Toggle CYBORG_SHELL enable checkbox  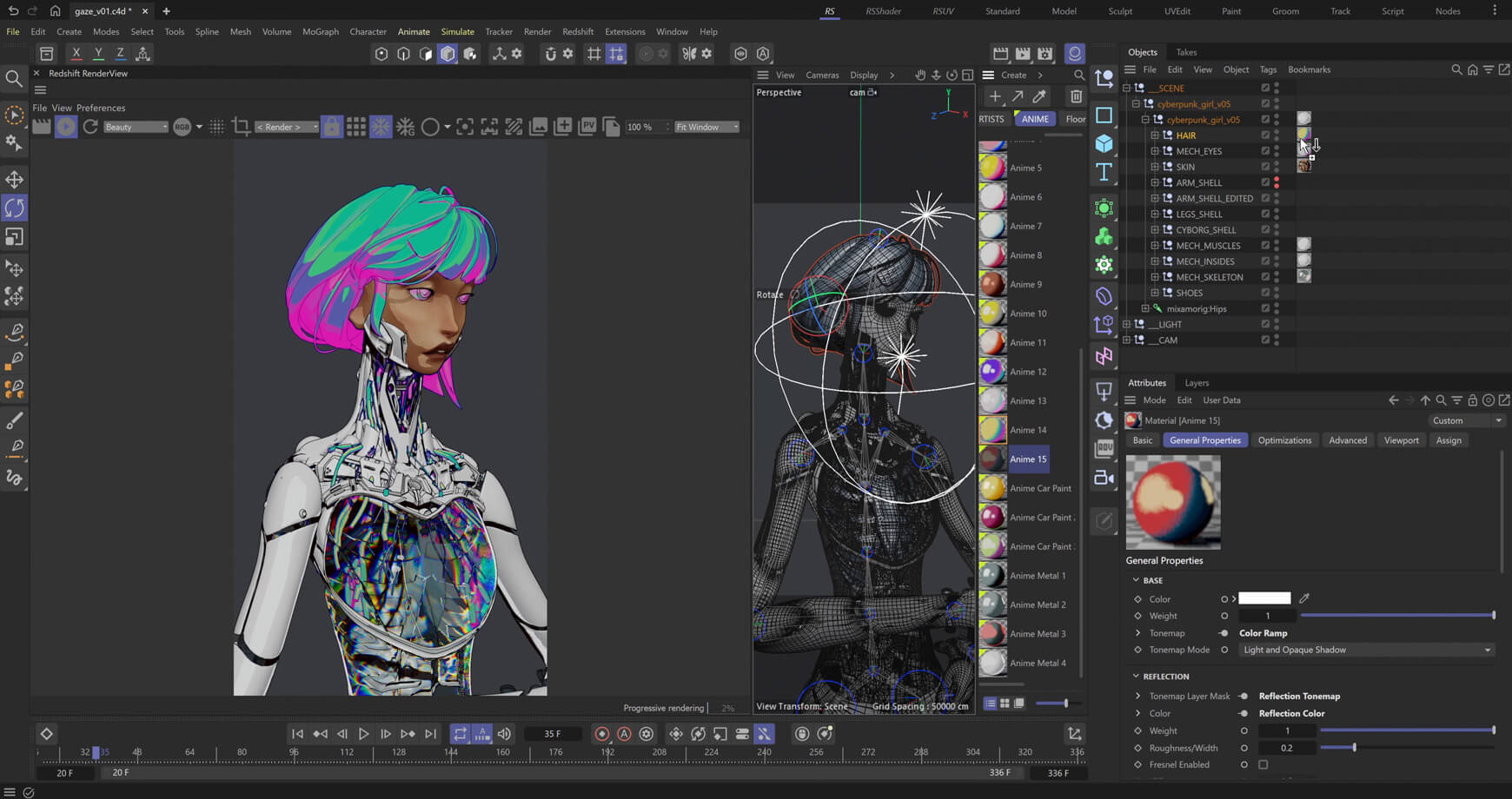point(1265,230)
